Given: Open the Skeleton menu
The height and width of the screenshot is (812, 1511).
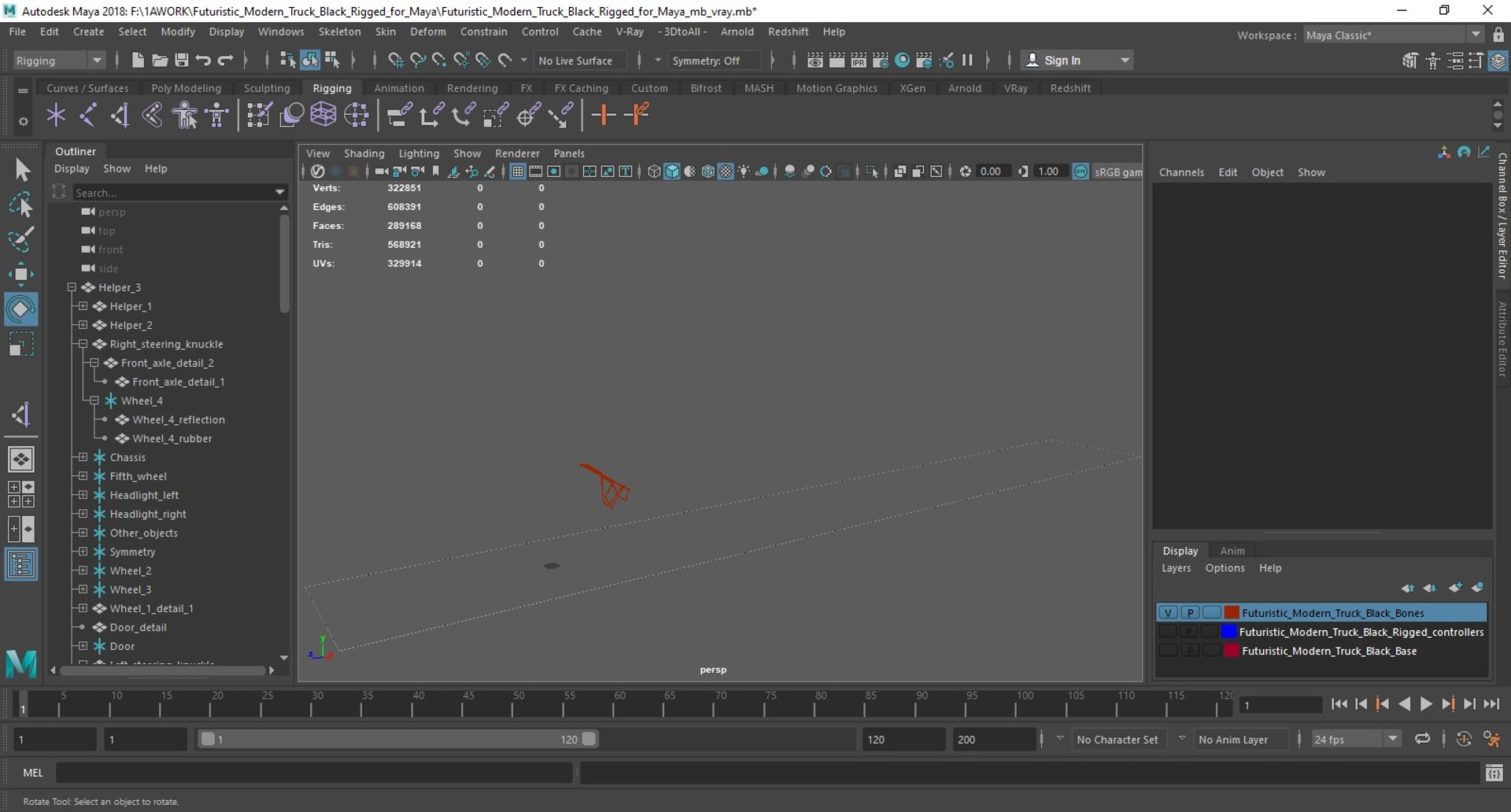Looking at the screenshot, I should click(x=339, y=31).
